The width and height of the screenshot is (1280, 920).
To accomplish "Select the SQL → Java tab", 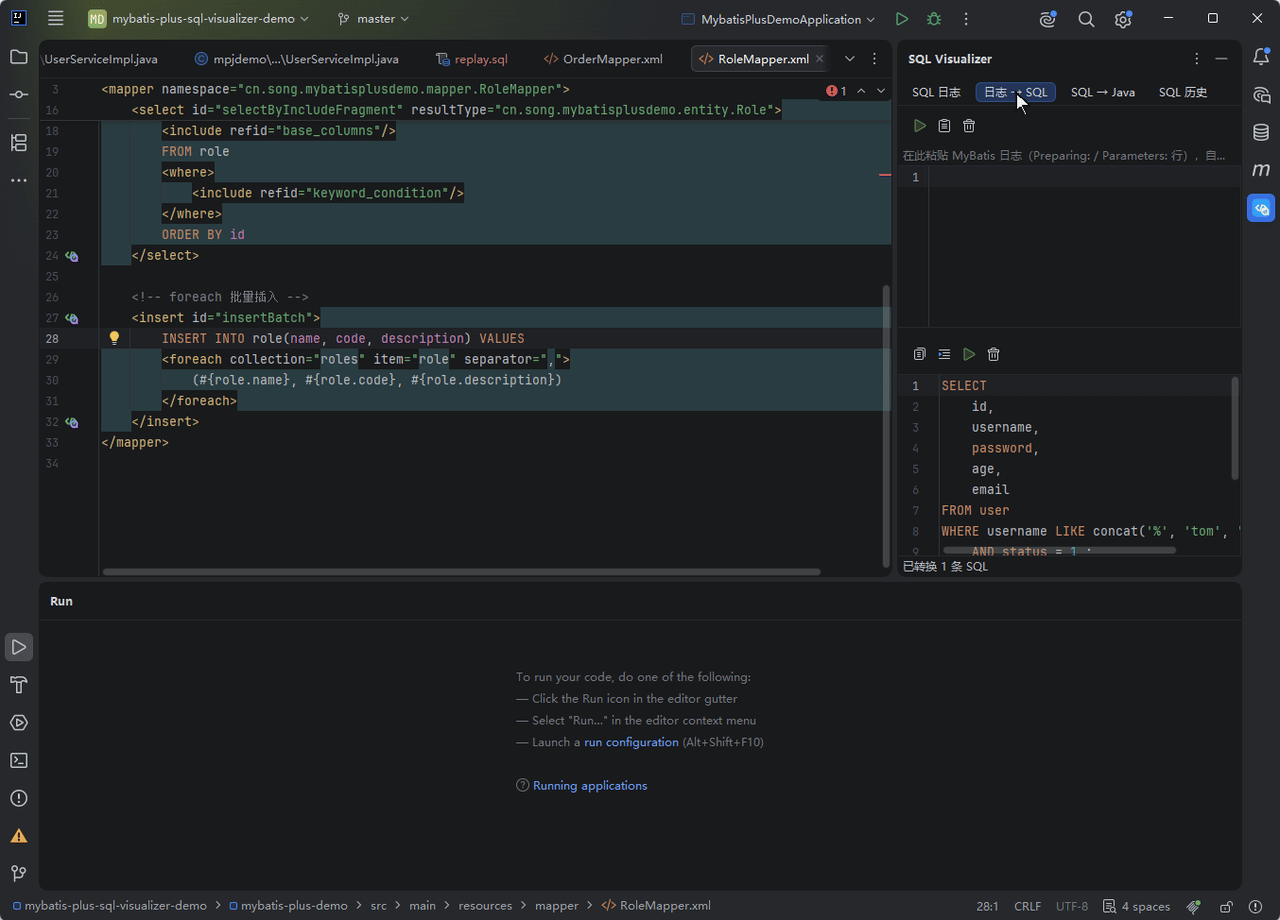I will [1103, 92].
